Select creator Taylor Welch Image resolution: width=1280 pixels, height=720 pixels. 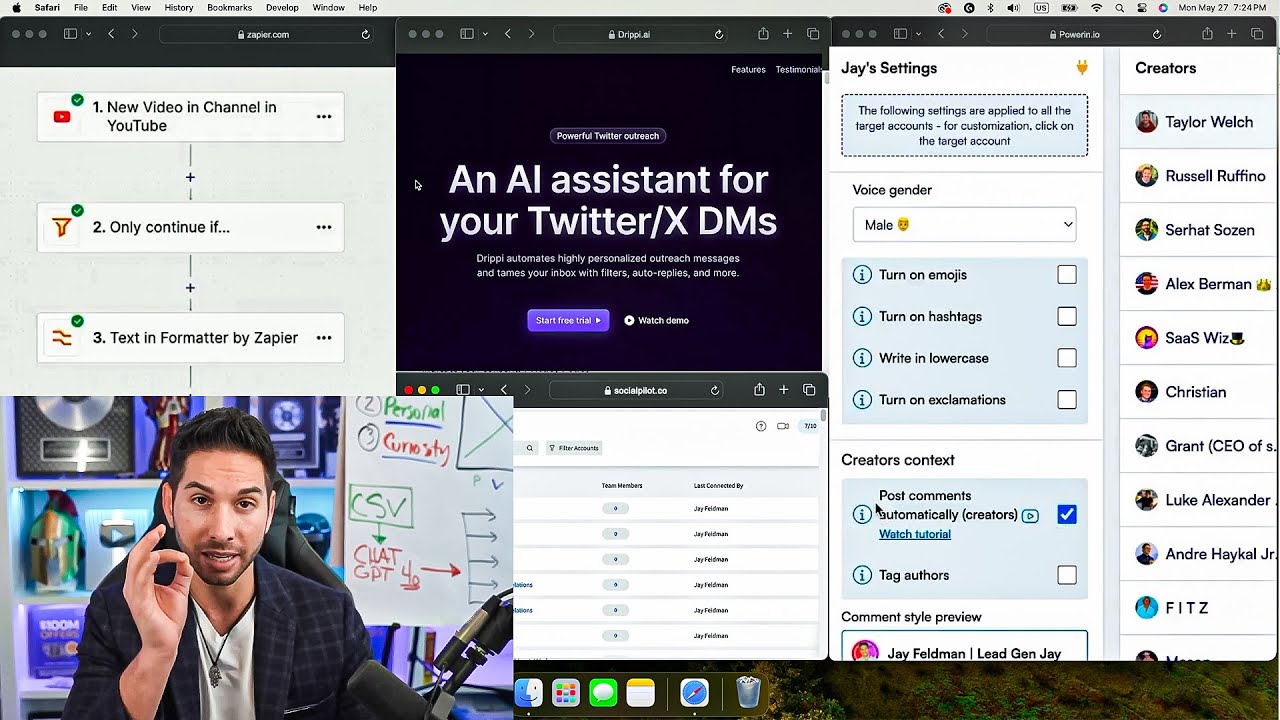[x=1196, y=122]
